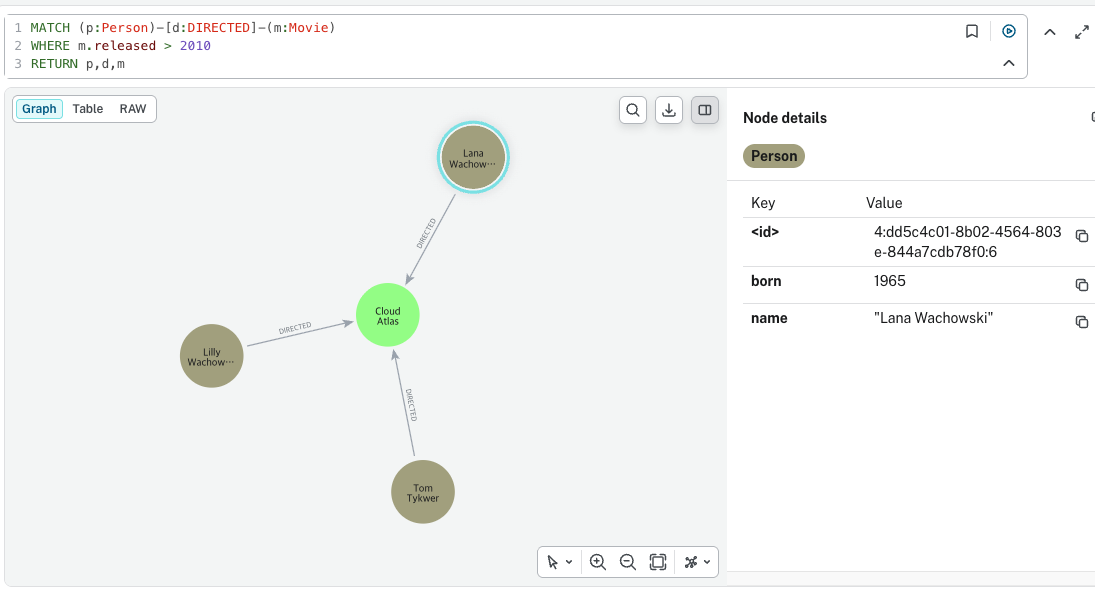Collapse the query editor with inner chevron
The height and width of the screenshot is (591, 1095).
coord(1008,64)
